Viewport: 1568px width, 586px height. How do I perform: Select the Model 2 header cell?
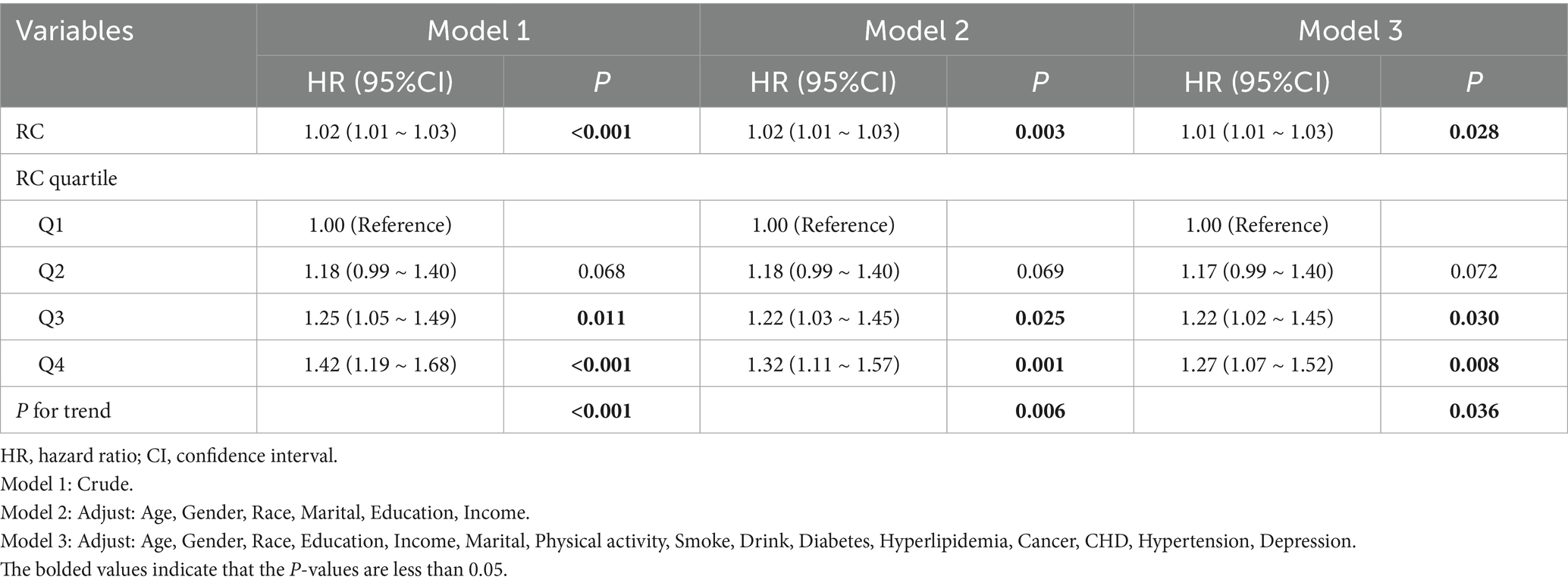916,30
